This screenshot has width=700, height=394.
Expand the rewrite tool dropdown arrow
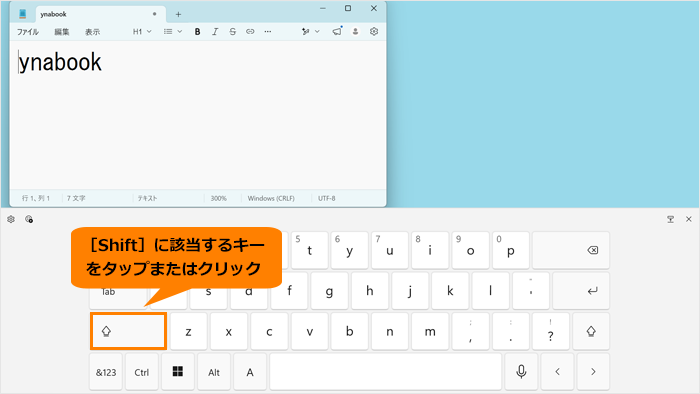pos(317,32)
